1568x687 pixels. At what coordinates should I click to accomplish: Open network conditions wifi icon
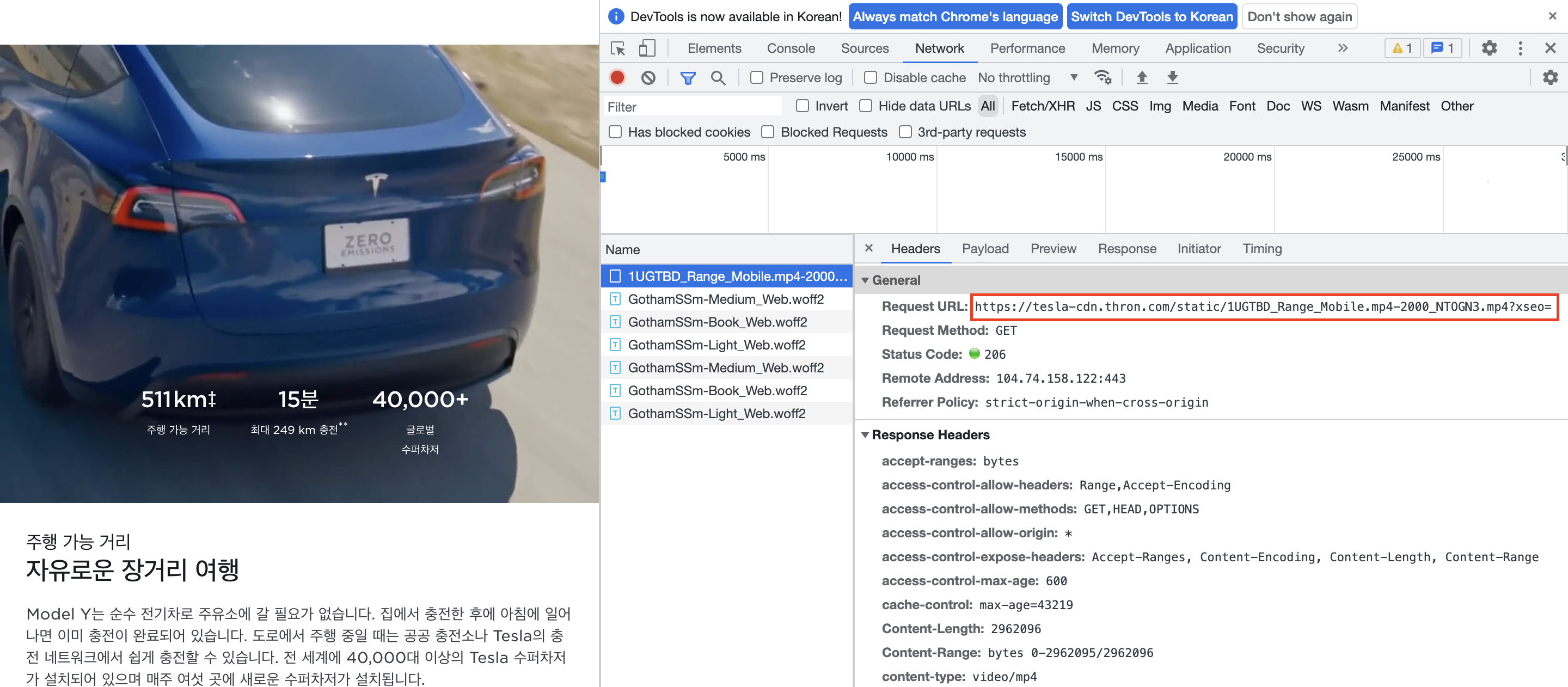(1102, 77)
